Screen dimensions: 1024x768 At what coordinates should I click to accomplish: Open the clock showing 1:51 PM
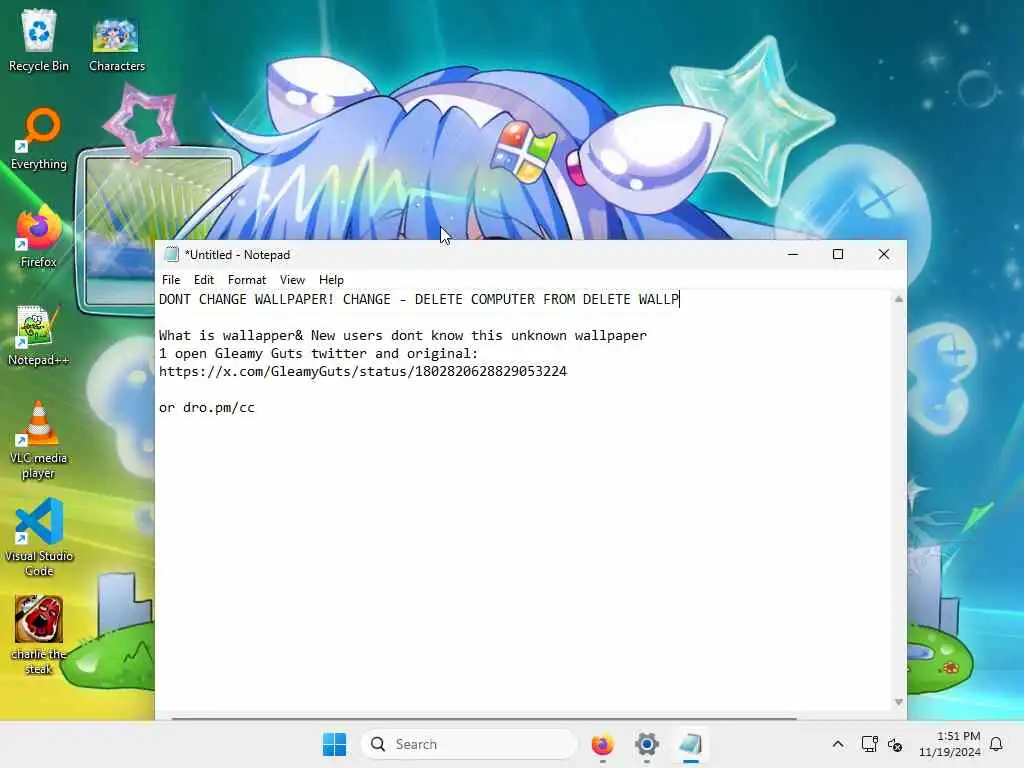click(x=950, y=744)
